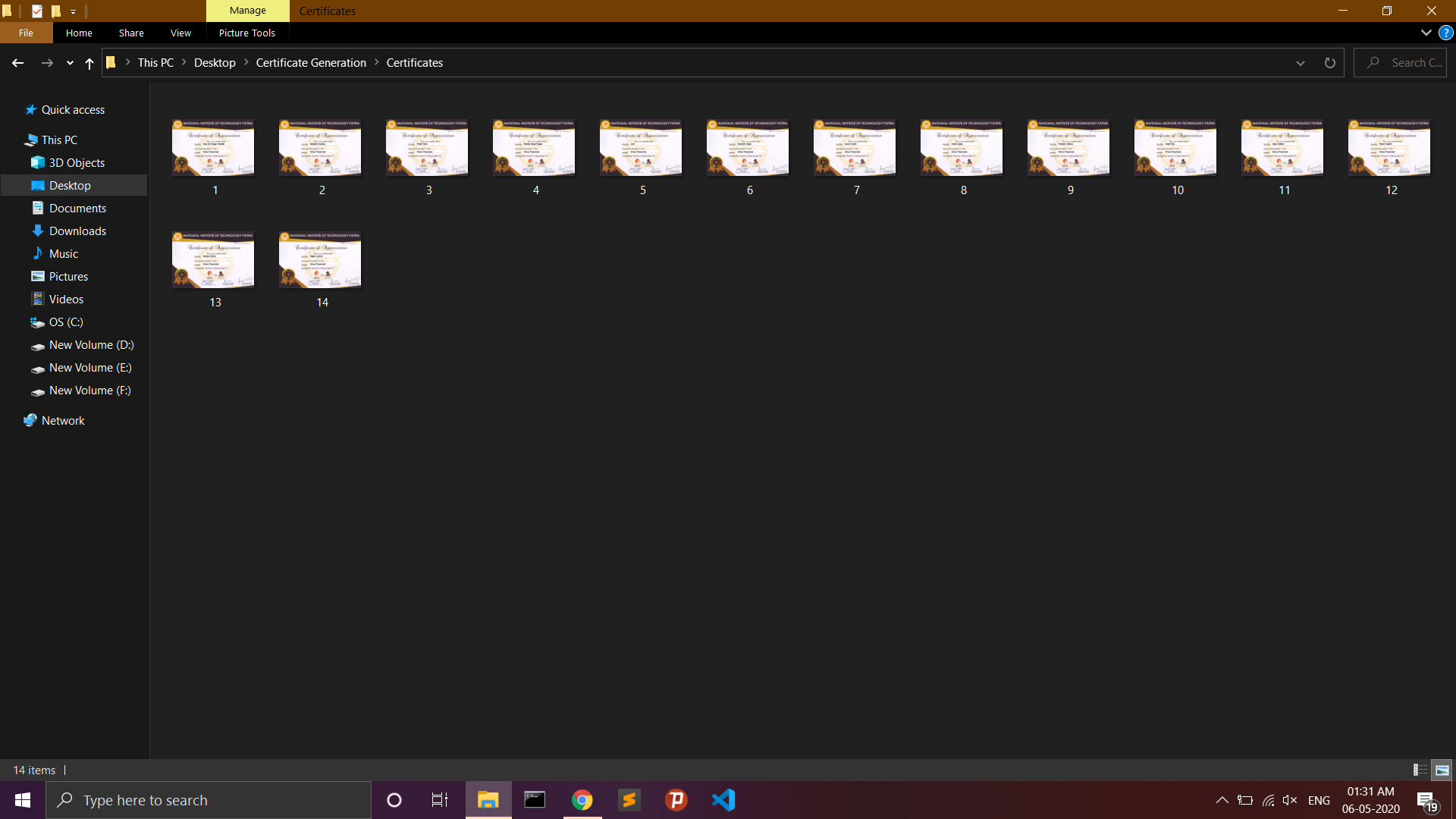The image size is (1456, 819).
Task: Select certificate image thumbnail 7
Action: pos(855,148)
